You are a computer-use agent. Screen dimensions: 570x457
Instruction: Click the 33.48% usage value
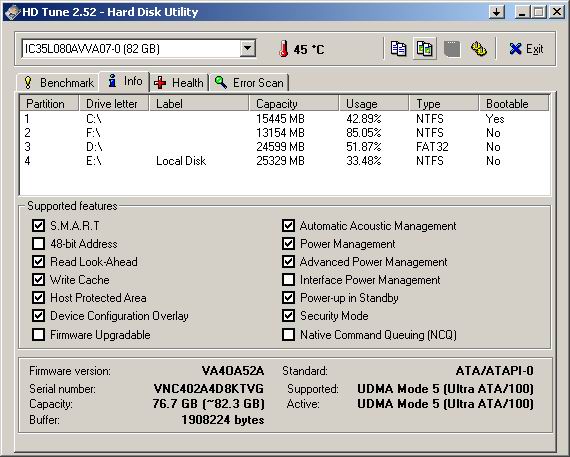pyautogui.click(x=364, y=161)
